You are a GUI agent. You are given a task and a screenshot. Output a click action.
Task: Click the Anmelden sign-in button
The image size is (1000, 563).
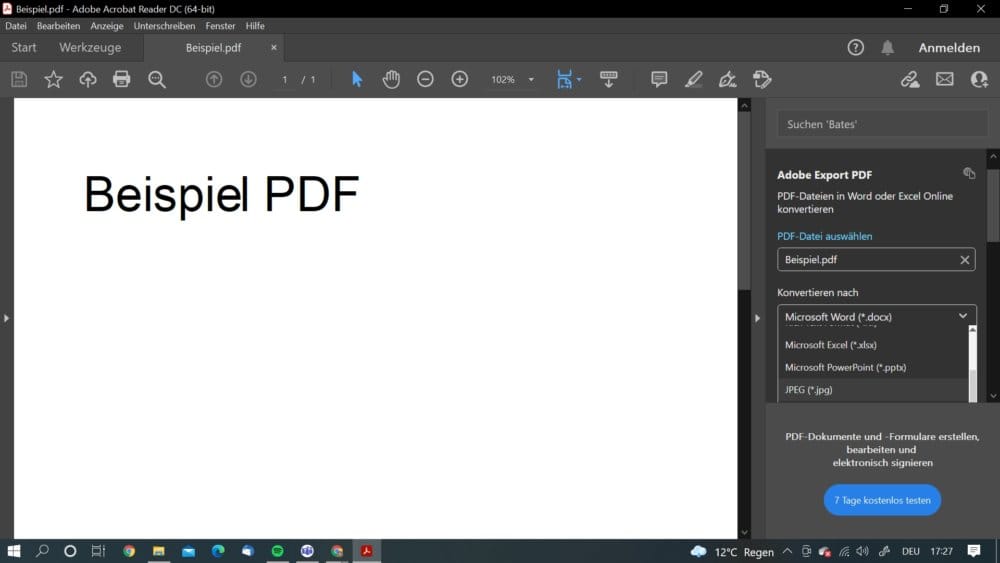(949, 48)
